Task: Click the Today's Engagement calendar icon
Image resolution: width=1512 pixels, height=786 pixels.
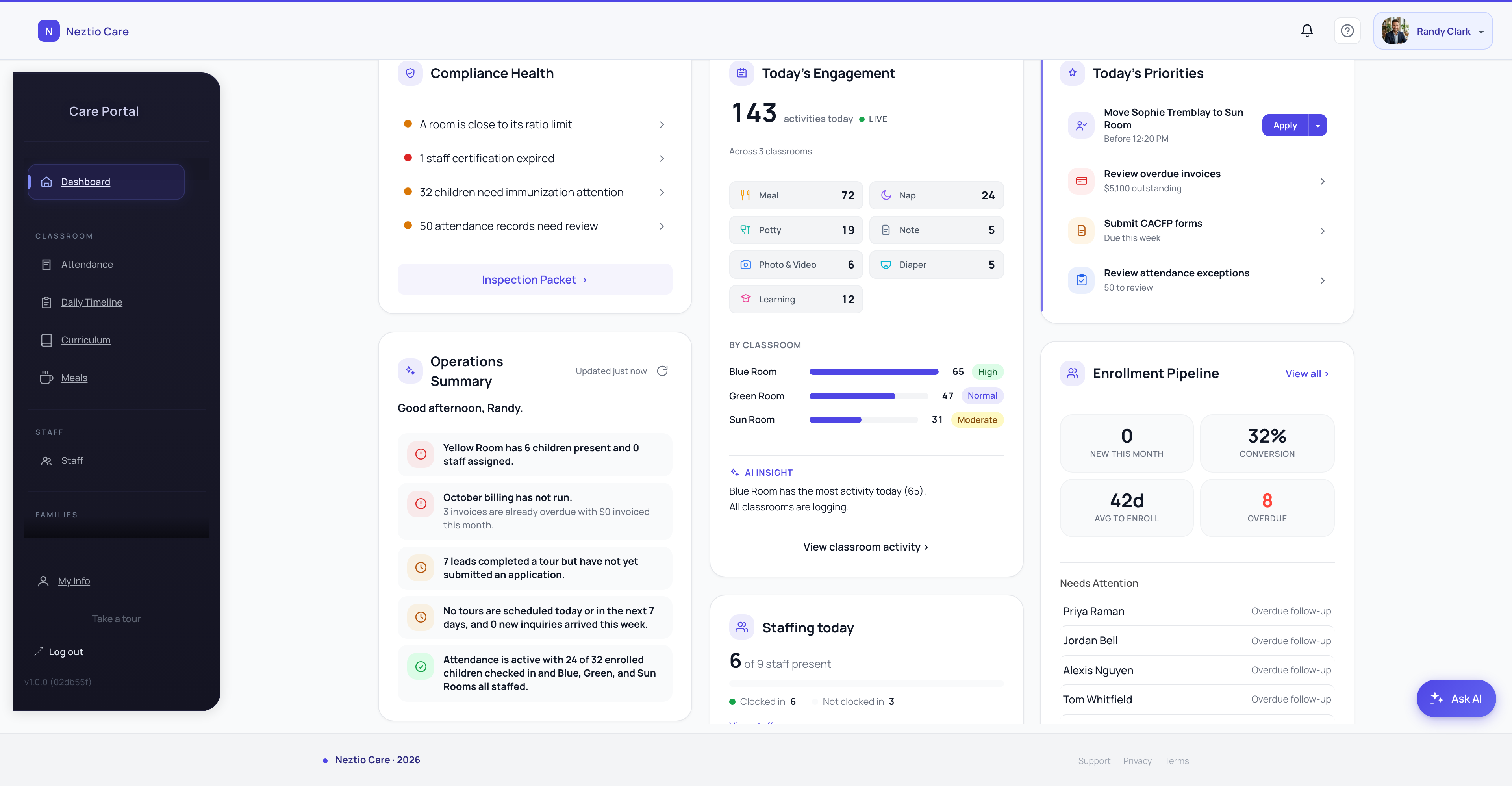Action: pos(742,73)
